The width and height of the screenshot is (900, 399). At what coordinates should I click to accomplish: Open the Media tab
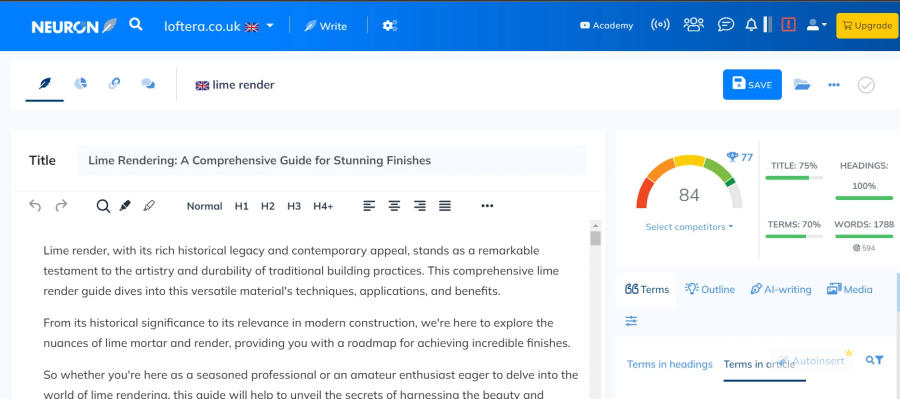click(849, 289)
